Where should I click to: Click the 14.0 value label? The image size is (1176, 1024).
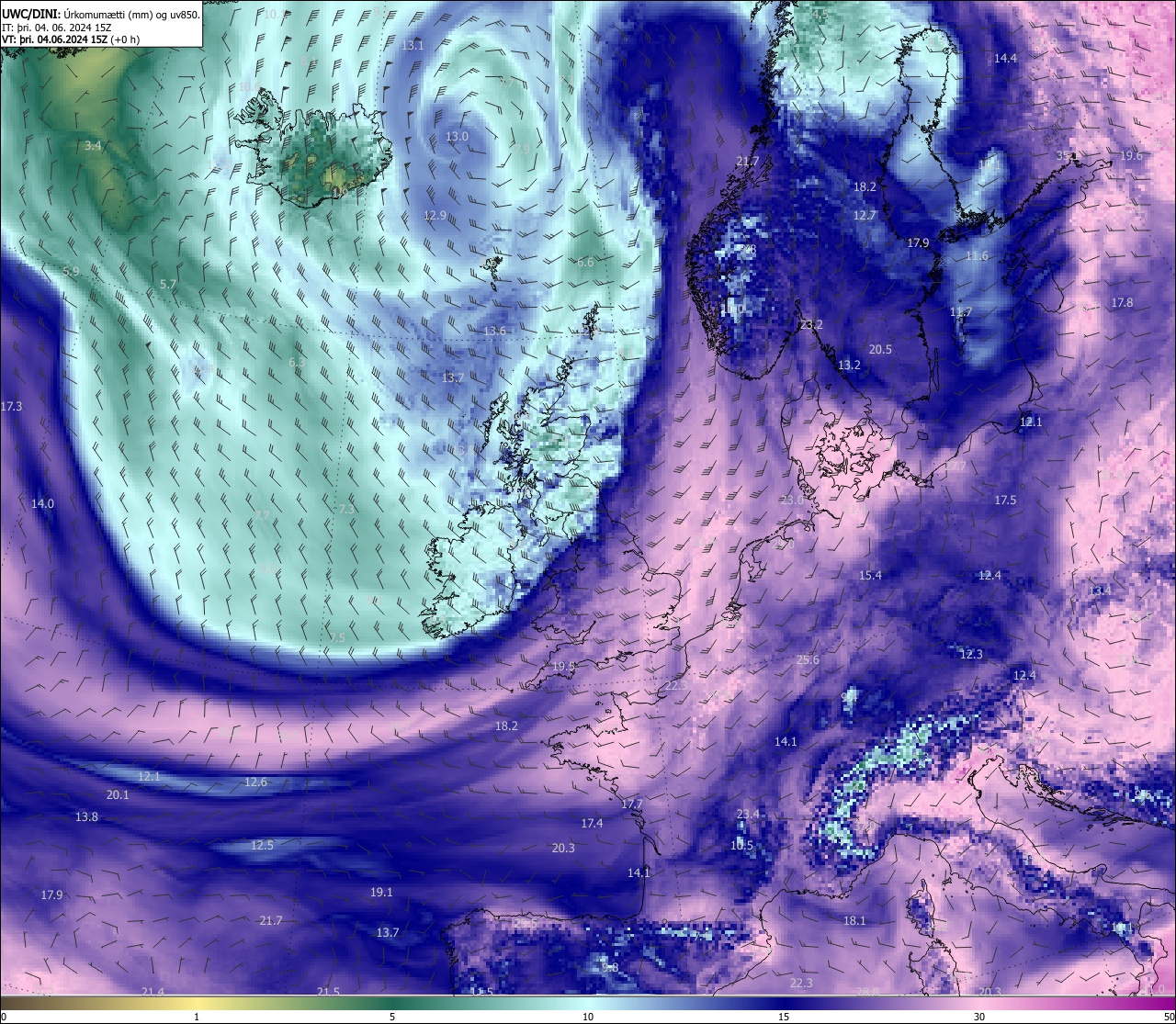coord(42,503)
